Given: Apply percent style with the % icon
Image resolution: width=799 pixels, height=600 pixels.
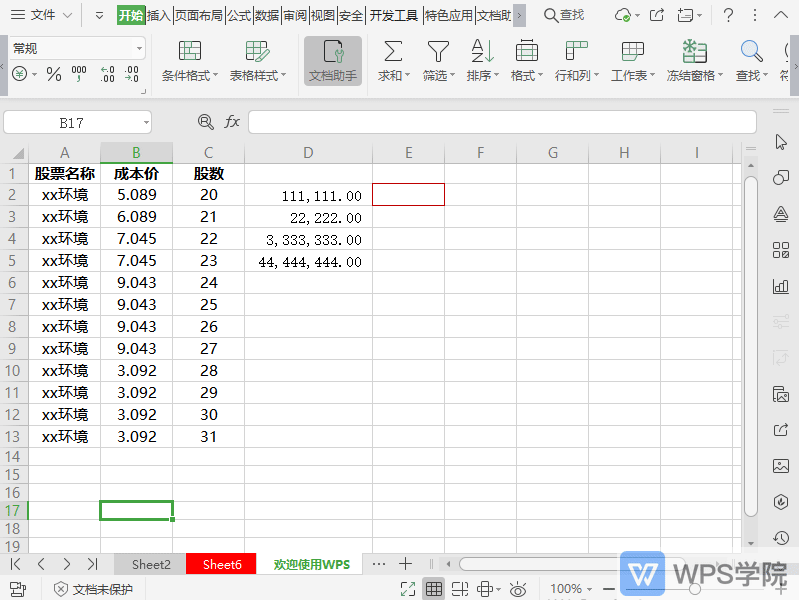Looking at the screenshot, I should tap(54, 75).
